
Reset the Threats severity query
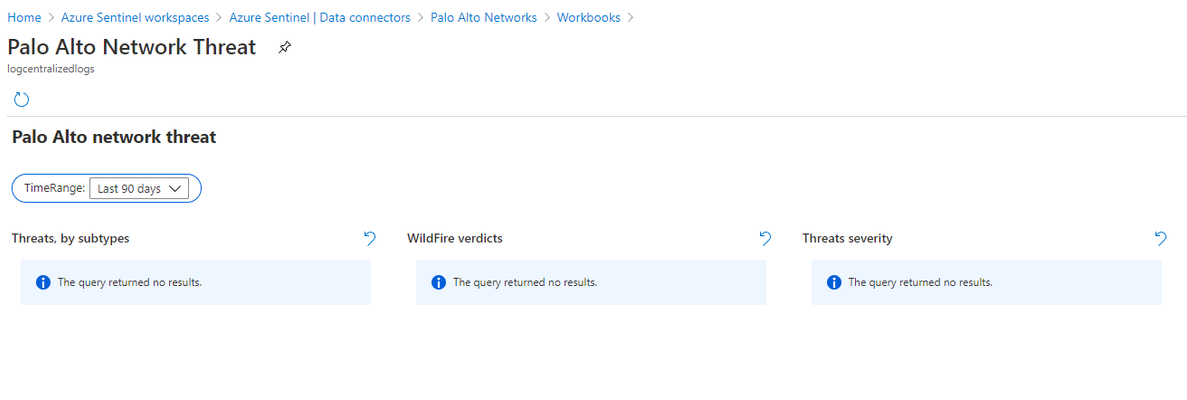pos(1161,239)
